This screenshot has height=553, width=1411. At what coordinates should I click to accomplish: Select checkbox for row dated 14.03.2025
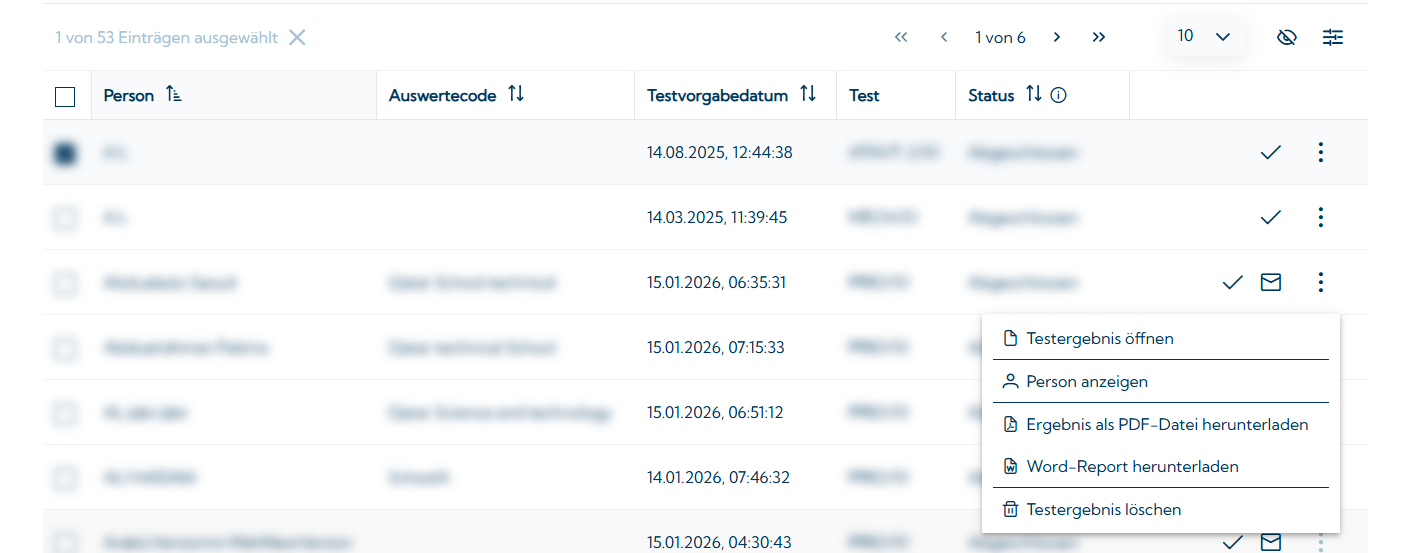tap(65, 219)
